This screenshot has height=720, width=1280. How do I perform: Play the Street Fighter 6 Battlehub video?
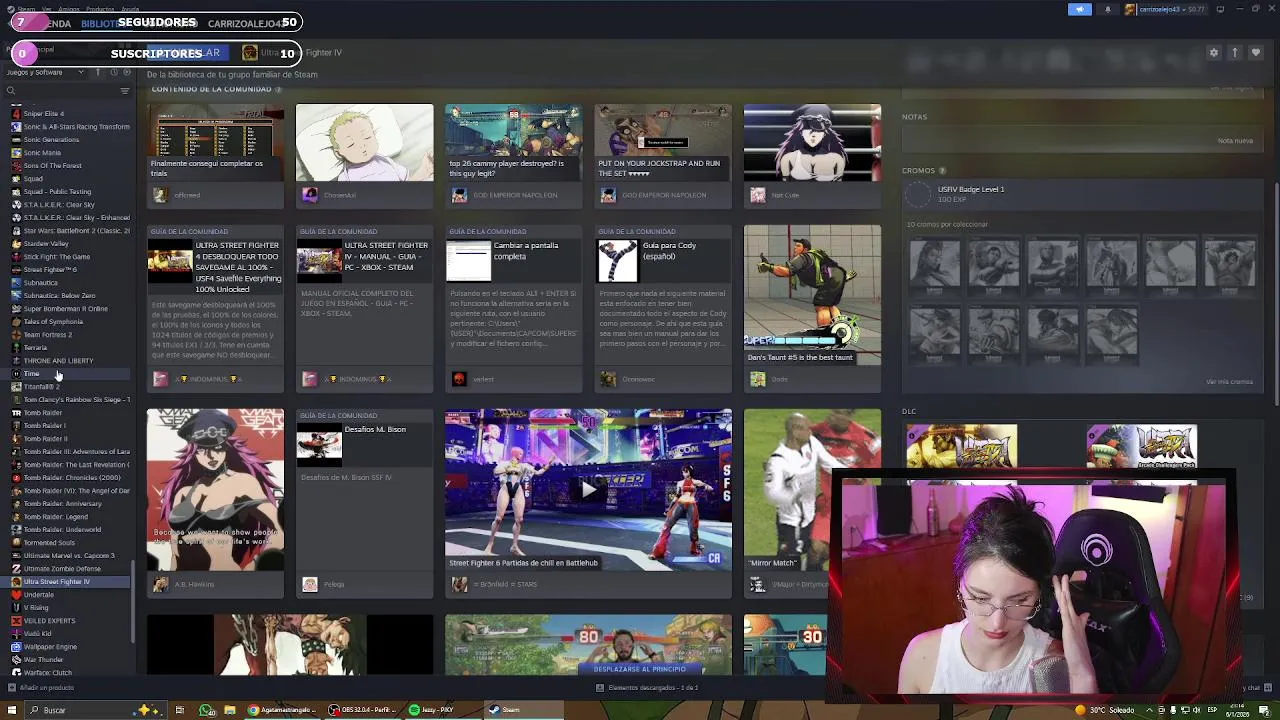pyautogui.click(x=588, y=490)
